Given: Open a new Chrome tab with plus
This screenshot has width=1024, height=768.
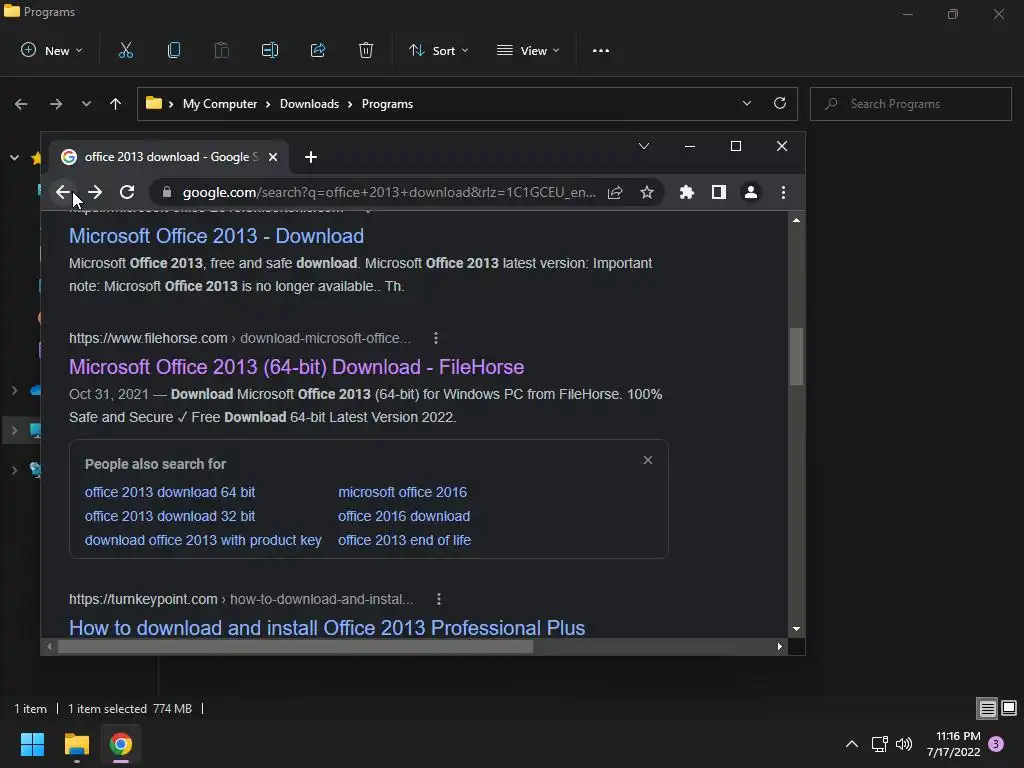Looking at the screenshot, I should (311, 157).
